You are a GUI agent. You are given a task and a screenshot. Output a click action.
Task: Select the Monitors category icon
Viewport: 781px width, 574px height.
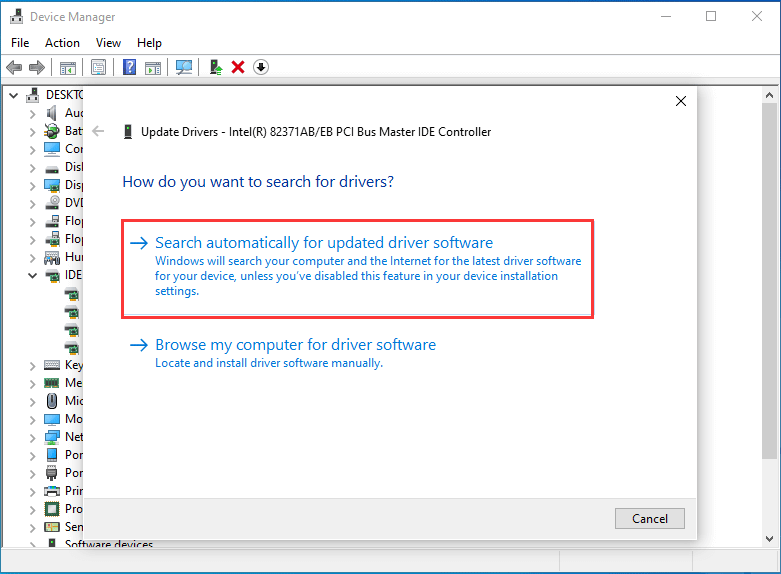[52, 419]
